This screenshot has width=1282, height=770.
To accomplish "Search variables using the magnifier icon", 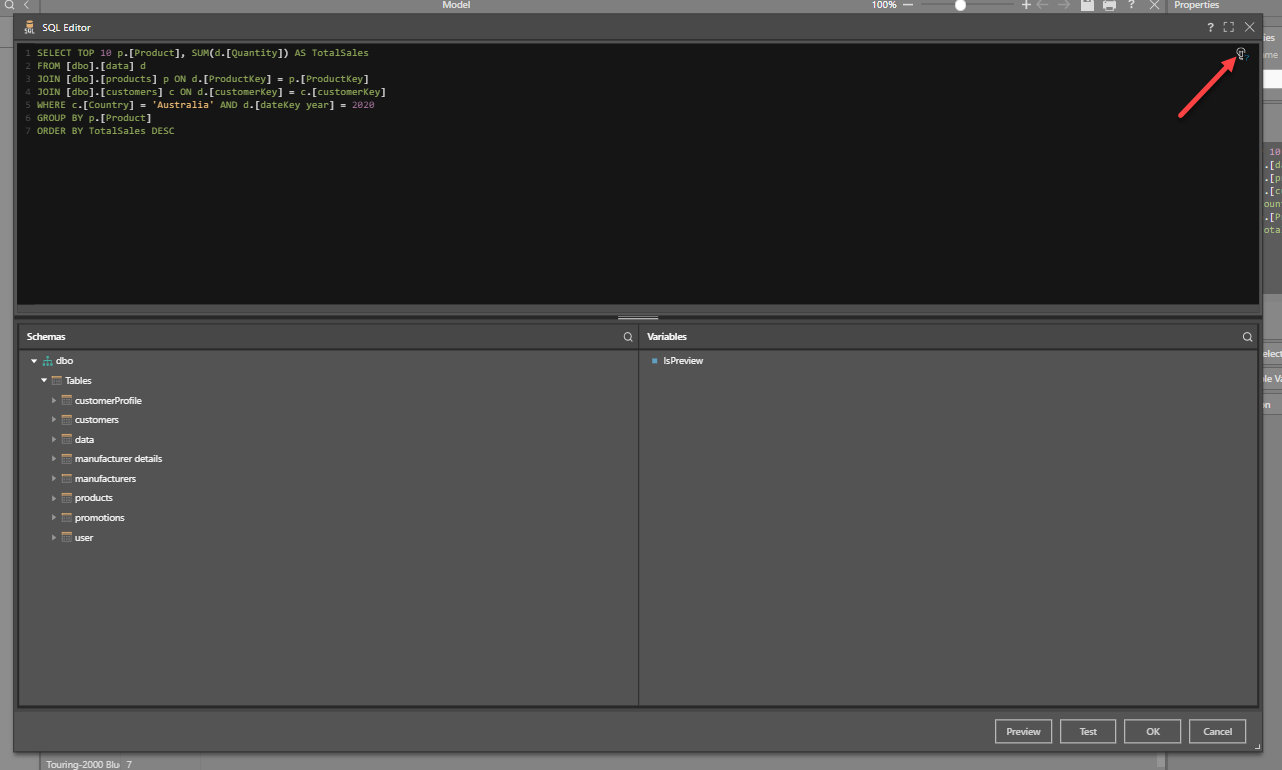I will click(1247, 338).
